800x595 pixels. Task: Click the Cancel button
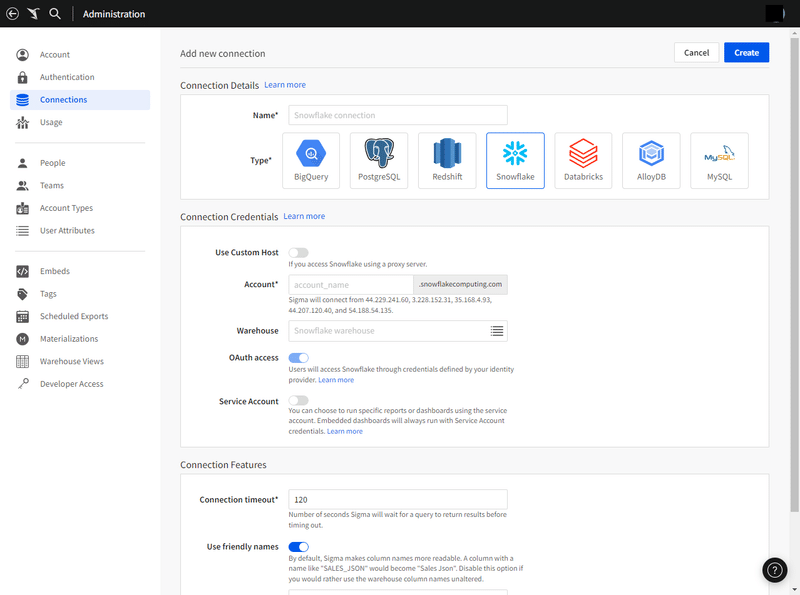[x=696, y=53]
